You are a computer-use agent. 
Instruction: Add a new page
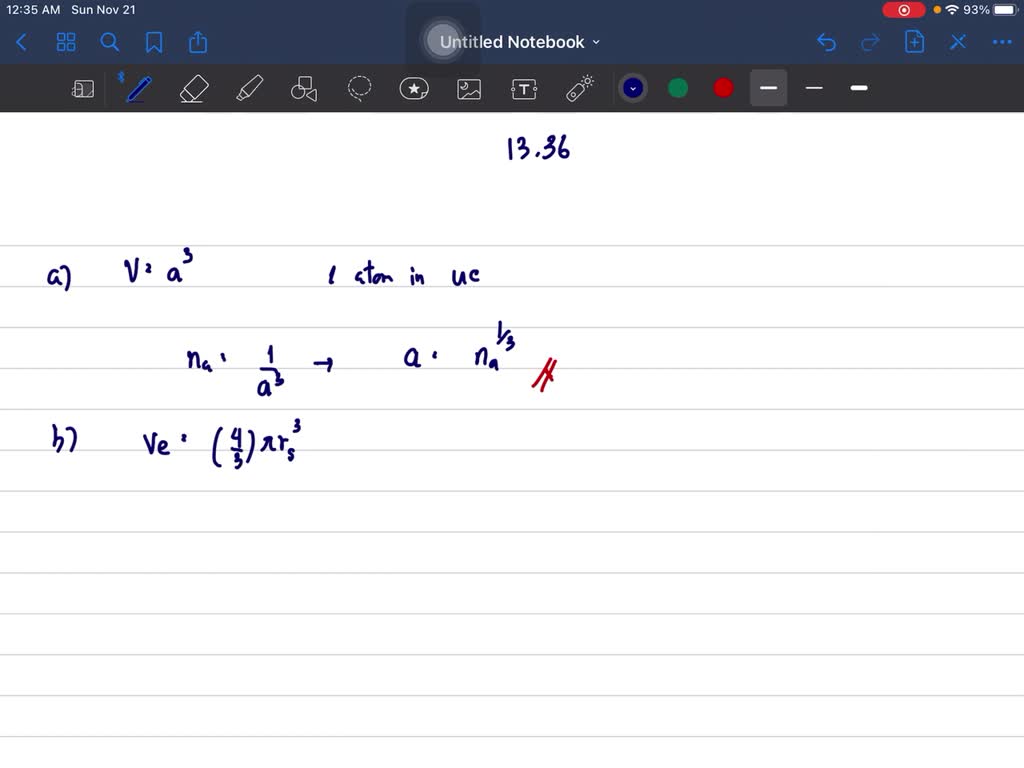click(914, 42)
